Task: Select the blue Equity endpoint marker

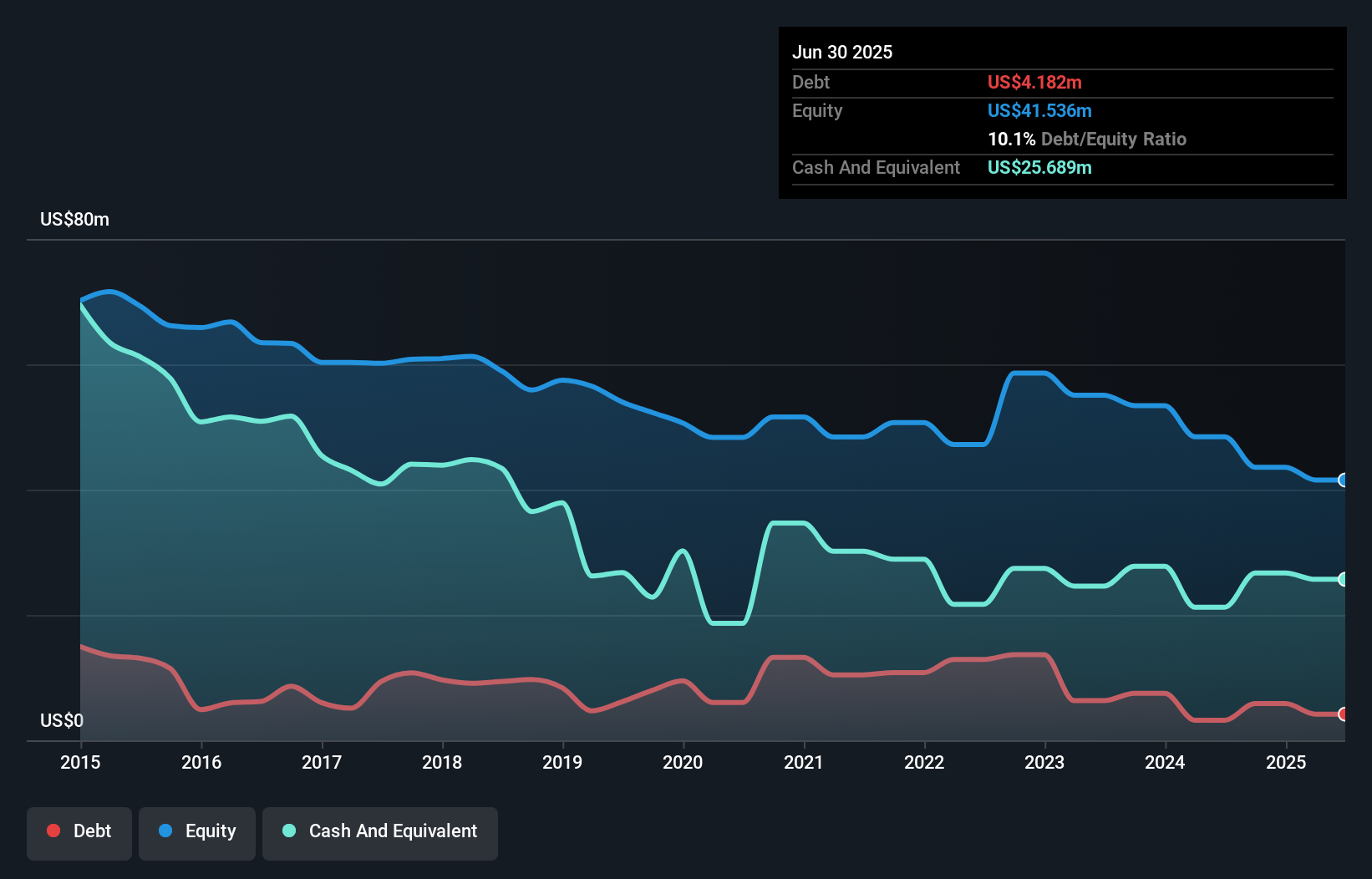Action: coord(1343,480)
